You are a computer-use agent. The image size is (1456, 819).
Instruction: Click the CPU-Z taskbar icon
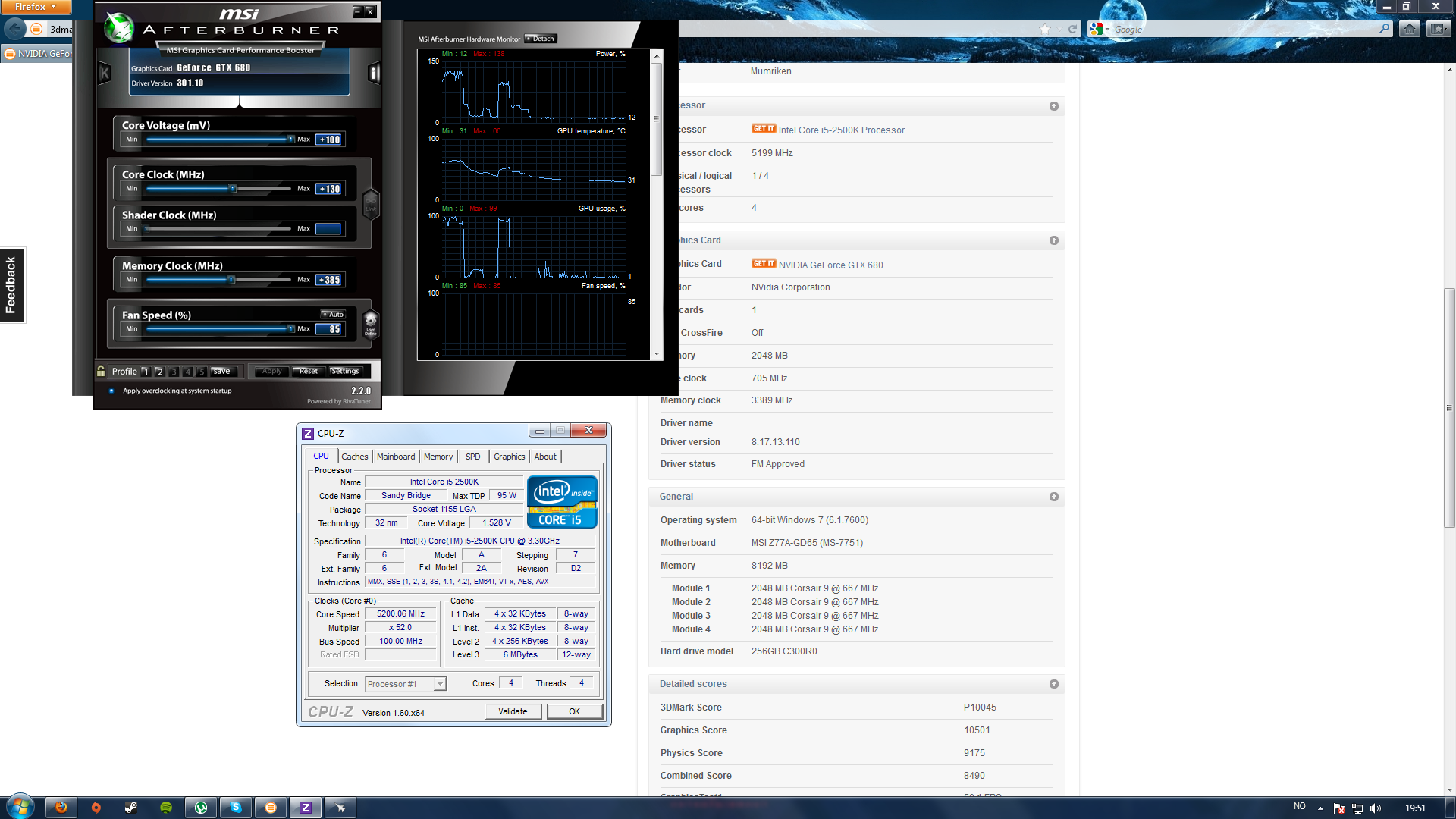point(306,808)
